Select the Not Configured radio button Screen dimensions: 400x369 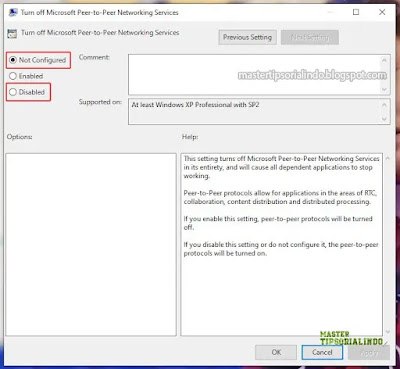(x=38, y=60)
